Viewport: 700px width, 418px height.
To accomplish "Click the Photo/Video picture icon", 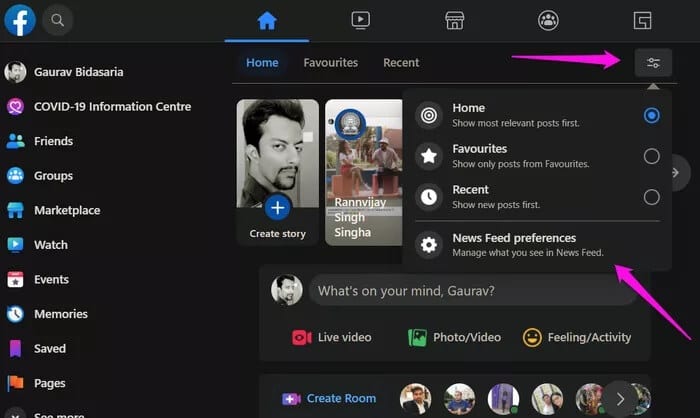I will [x=417, y=338].
